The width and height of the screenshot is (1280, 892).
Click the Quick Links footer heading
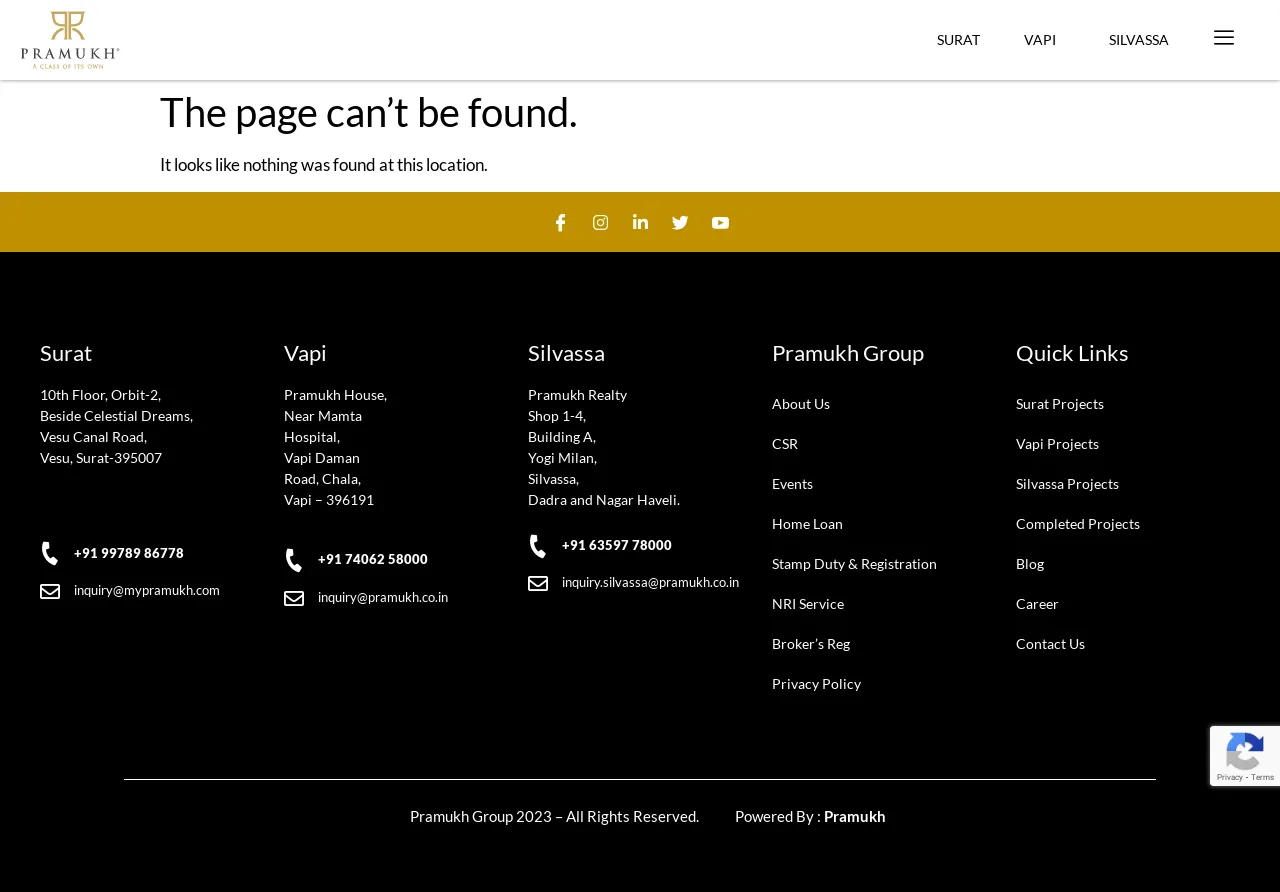click(1072, 353)
